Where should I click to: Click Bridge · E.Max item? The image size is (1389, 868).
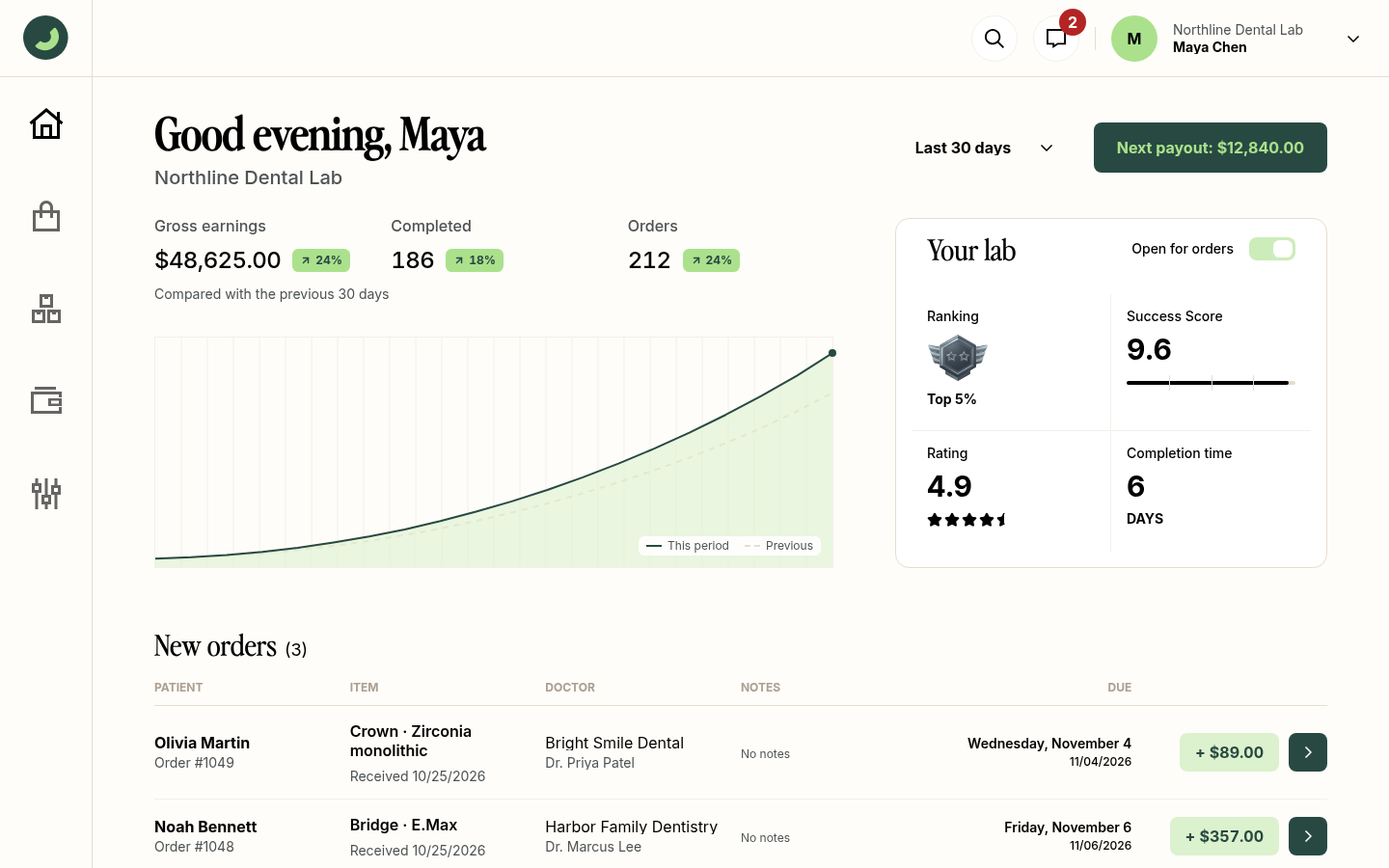(403, 825)
